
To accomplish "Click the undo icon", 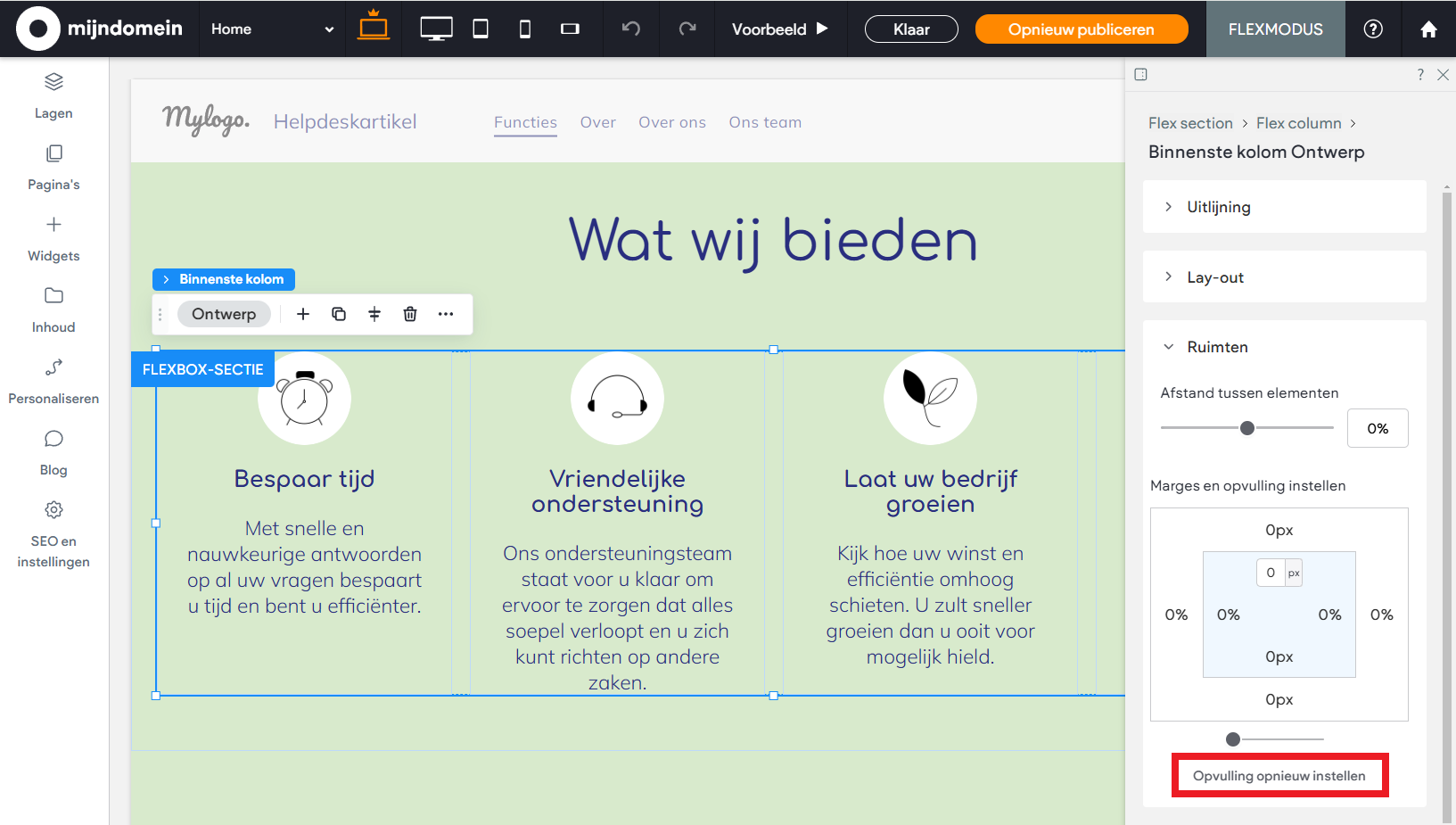I will pyautogui.click(x=631, y=29).
